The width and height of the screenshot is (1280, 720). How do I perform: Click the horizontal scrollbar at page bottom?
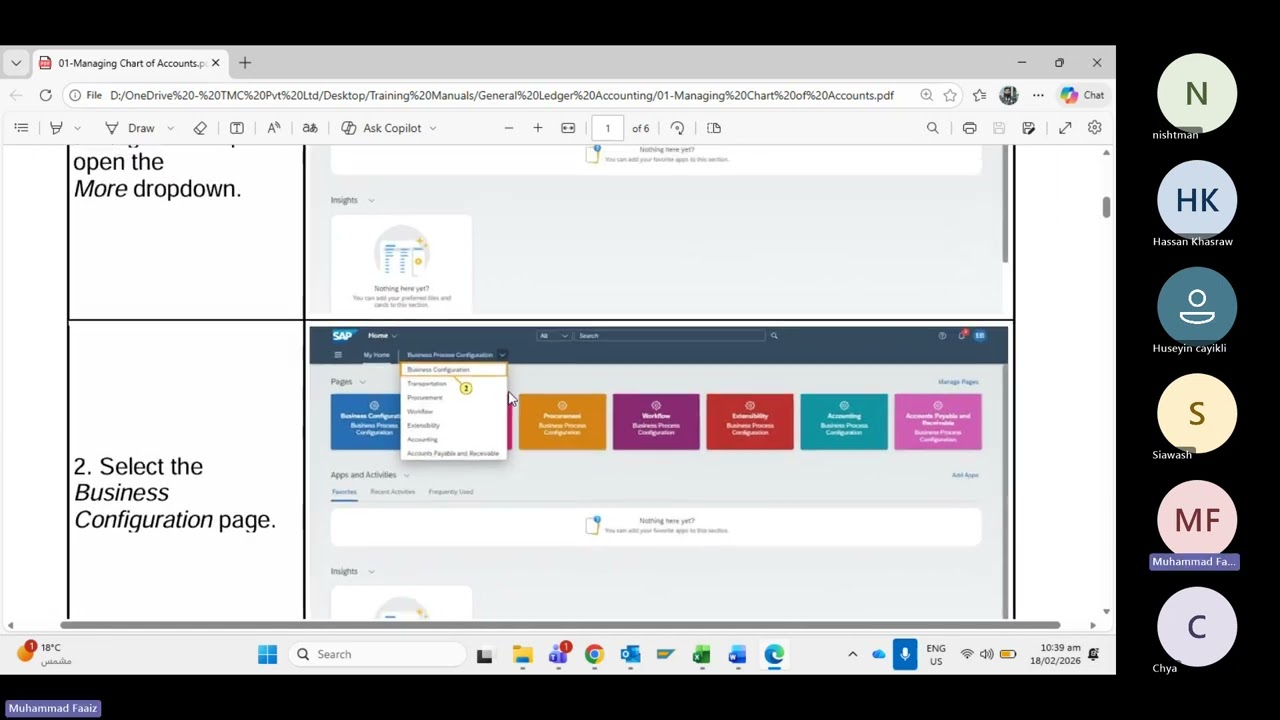tap(560, 625)
